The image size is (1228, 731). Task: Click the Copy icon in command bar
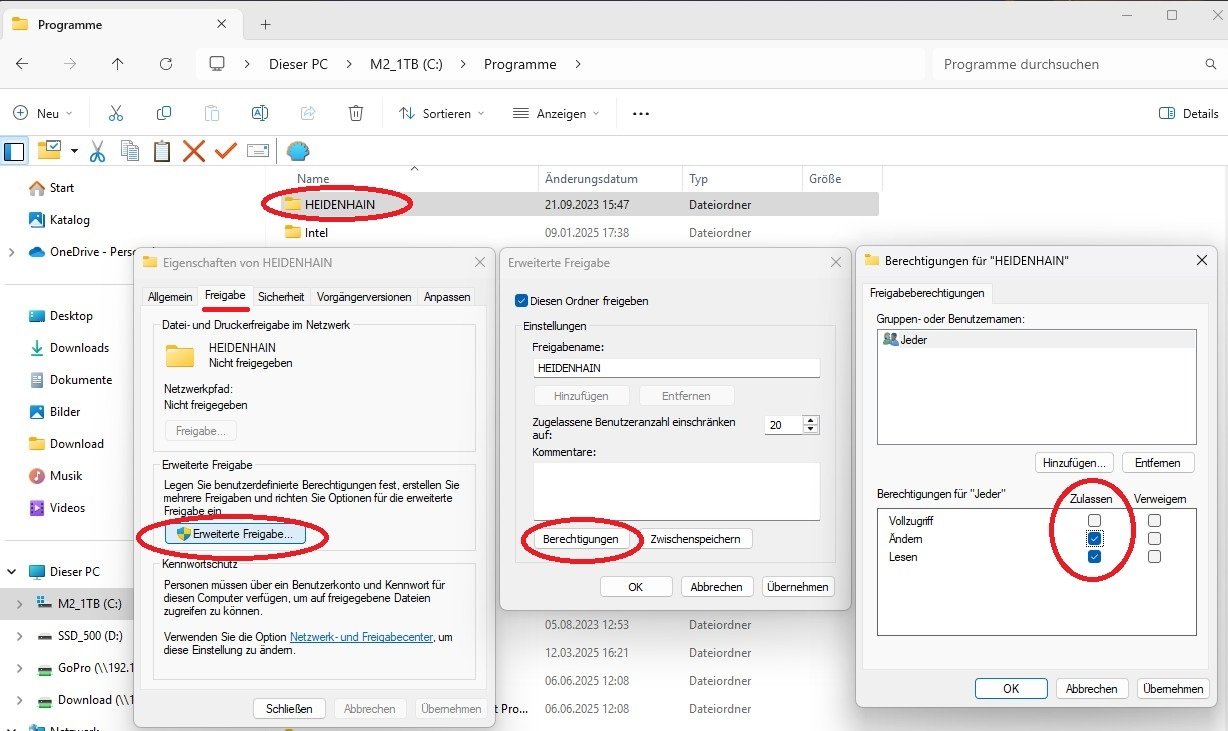pos(164,113)
